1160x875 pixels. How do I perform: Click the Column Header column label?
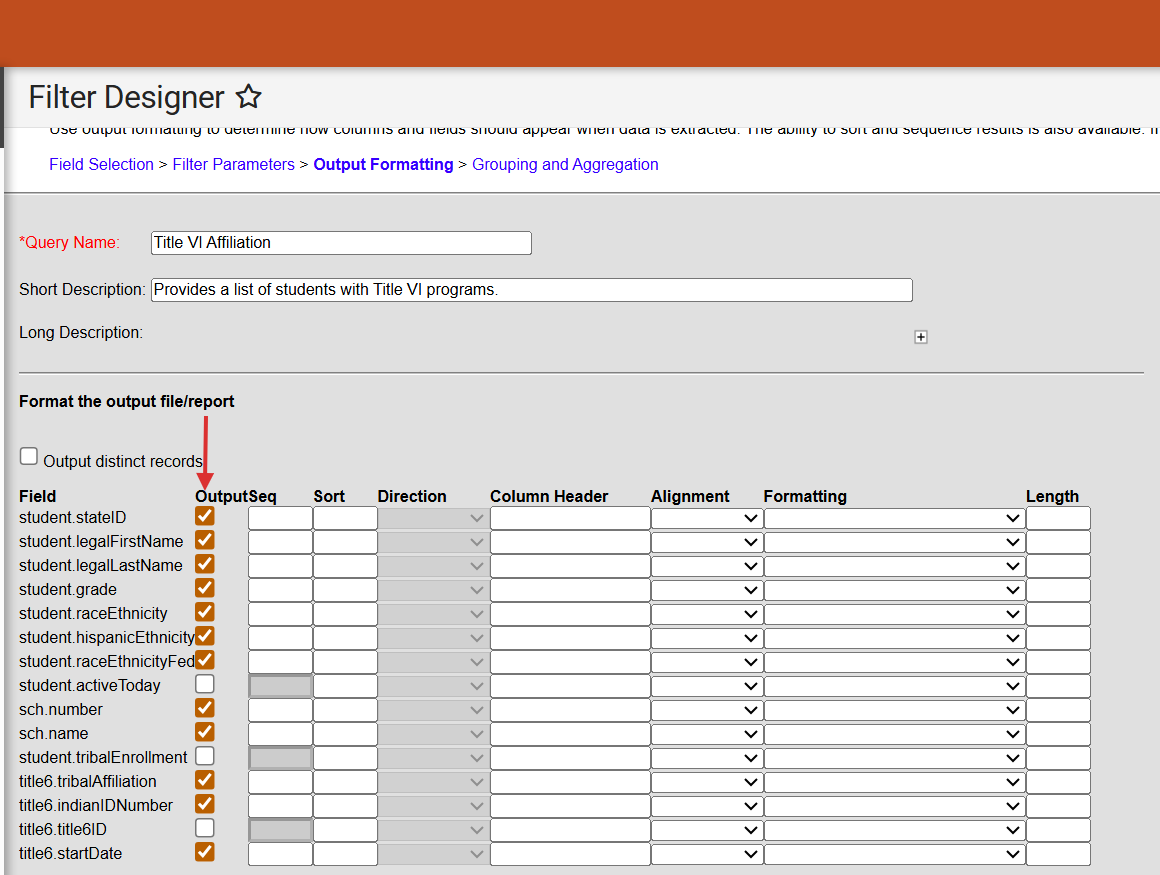pyautogui.click(x=549, y=496)
